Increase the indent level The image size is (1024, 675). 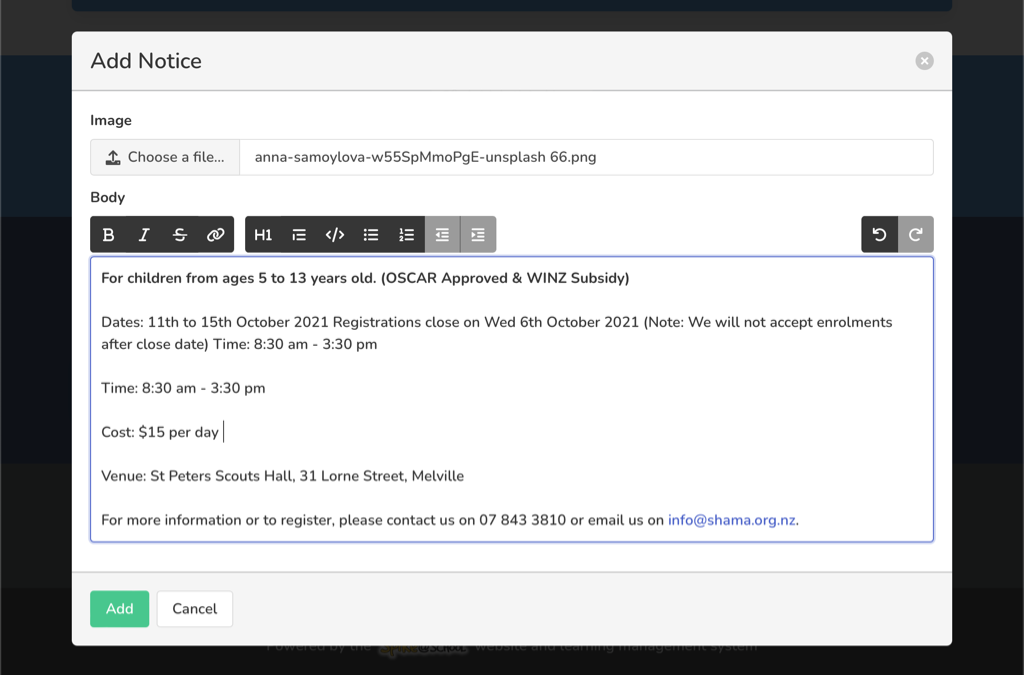(x=478, y=235)
